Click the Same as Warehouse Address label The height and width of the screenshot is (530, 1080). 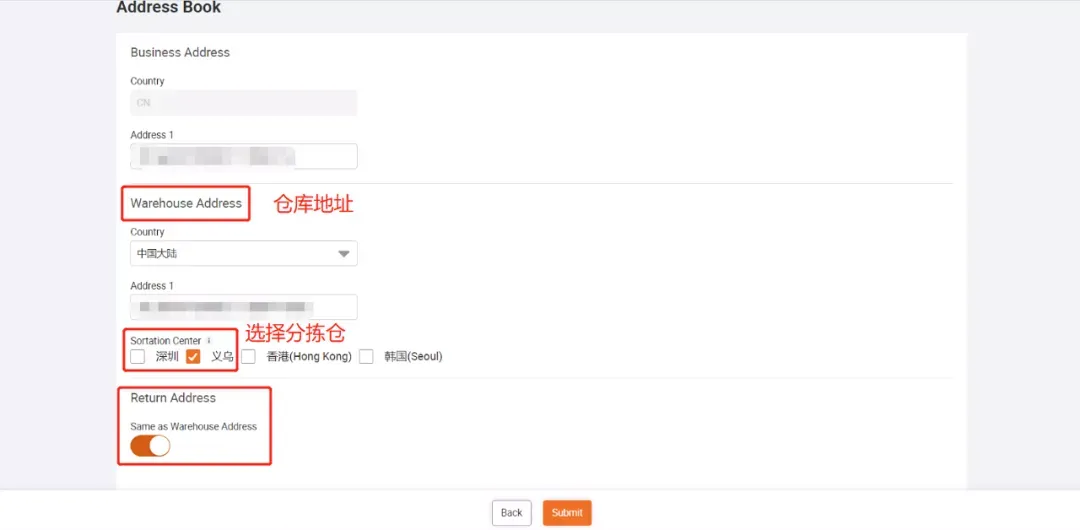tap(193, 427)
